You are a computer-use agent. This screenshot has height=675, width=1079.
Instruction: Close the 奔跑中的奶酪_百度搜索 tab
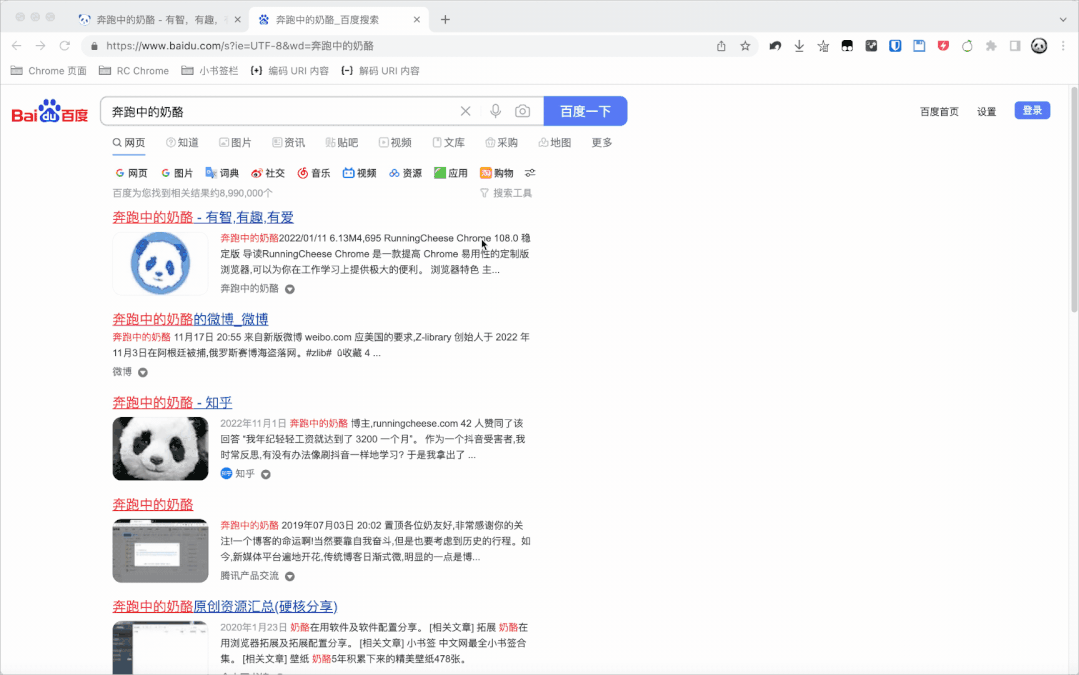[x=417, y=20]
